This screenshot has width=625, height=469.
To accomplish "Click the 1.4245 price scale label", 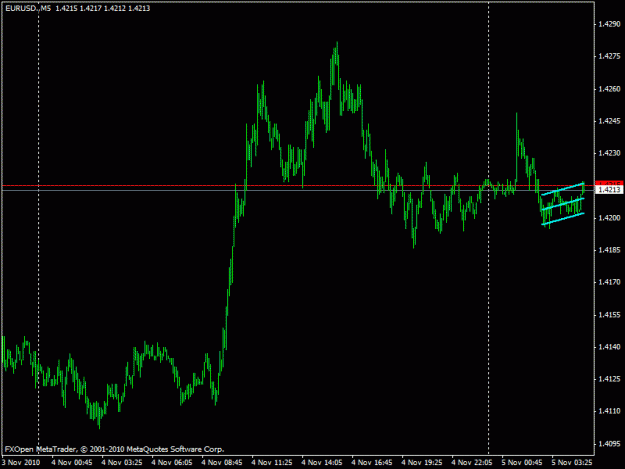I will [609, 121].
